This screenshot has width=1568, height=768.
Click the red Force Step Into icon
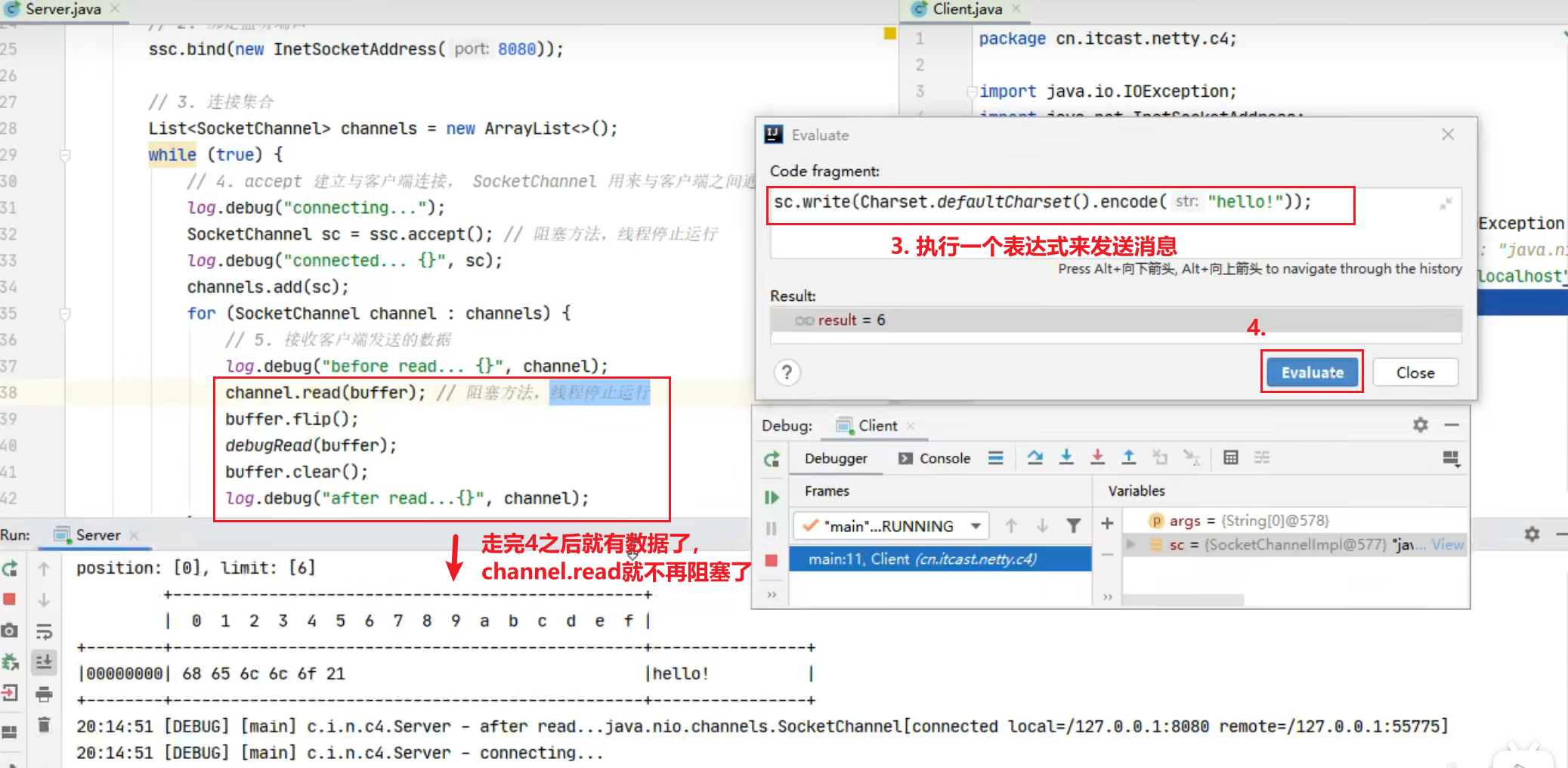point(1097,457)
